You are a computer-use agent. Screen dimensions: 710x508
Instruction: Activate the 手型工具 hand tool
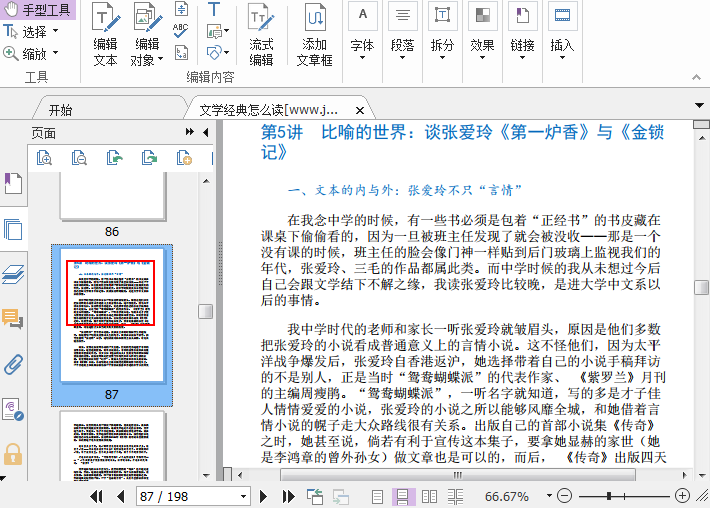tap(38, 10)
